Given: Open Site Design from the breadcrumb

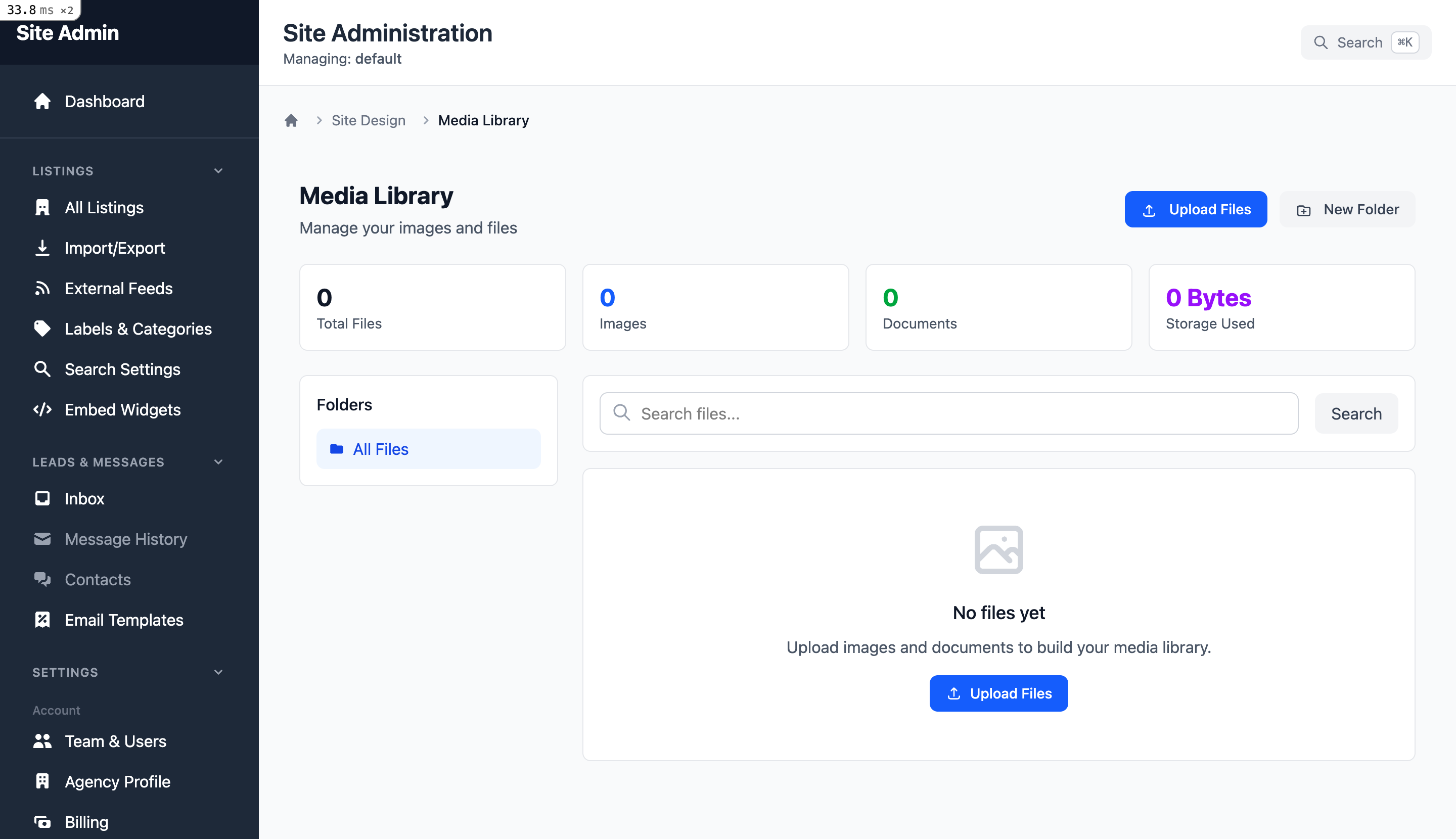Looking at the screenshot, I should (x=369, y=120).
